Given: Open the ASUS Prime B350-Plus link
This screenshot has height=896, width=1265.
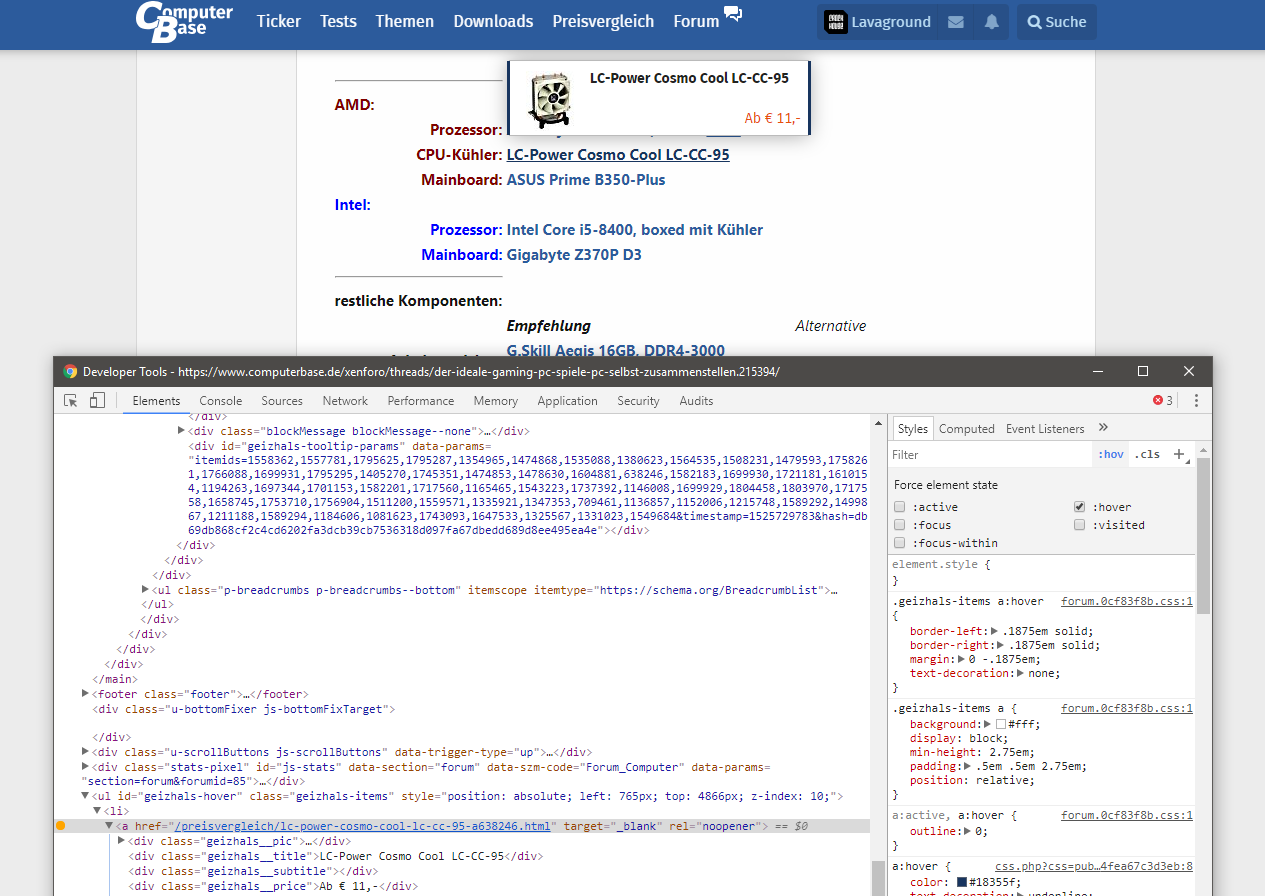Looking at the screenshot, I should point(586,180).
